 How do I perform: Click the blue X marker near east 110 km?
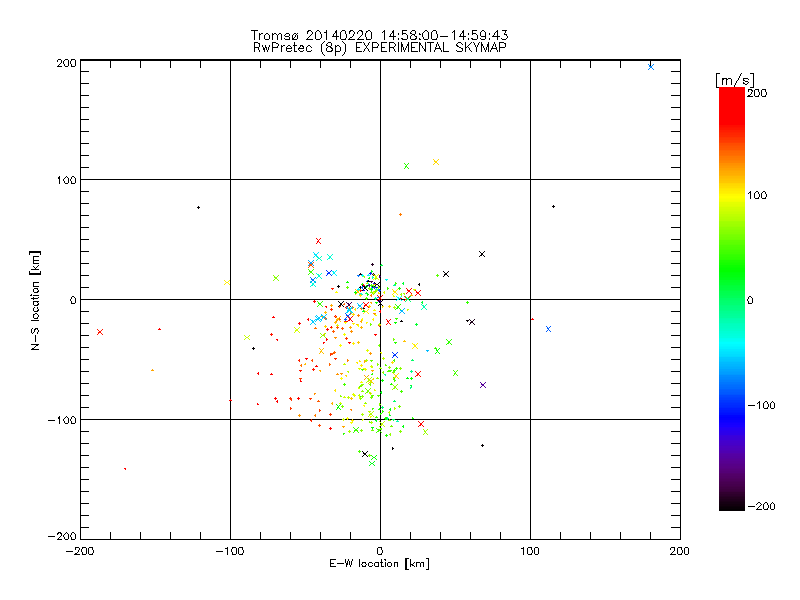pyautogui.click(x=548, y=329)
